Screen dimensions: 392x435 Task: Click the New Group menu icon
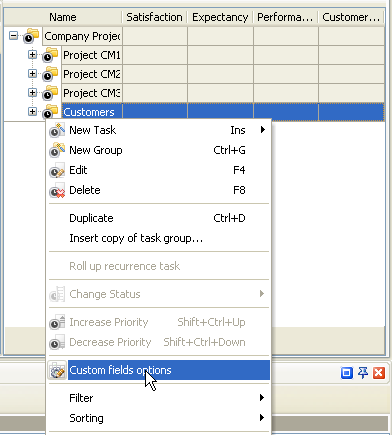click(x=57, y=150)
